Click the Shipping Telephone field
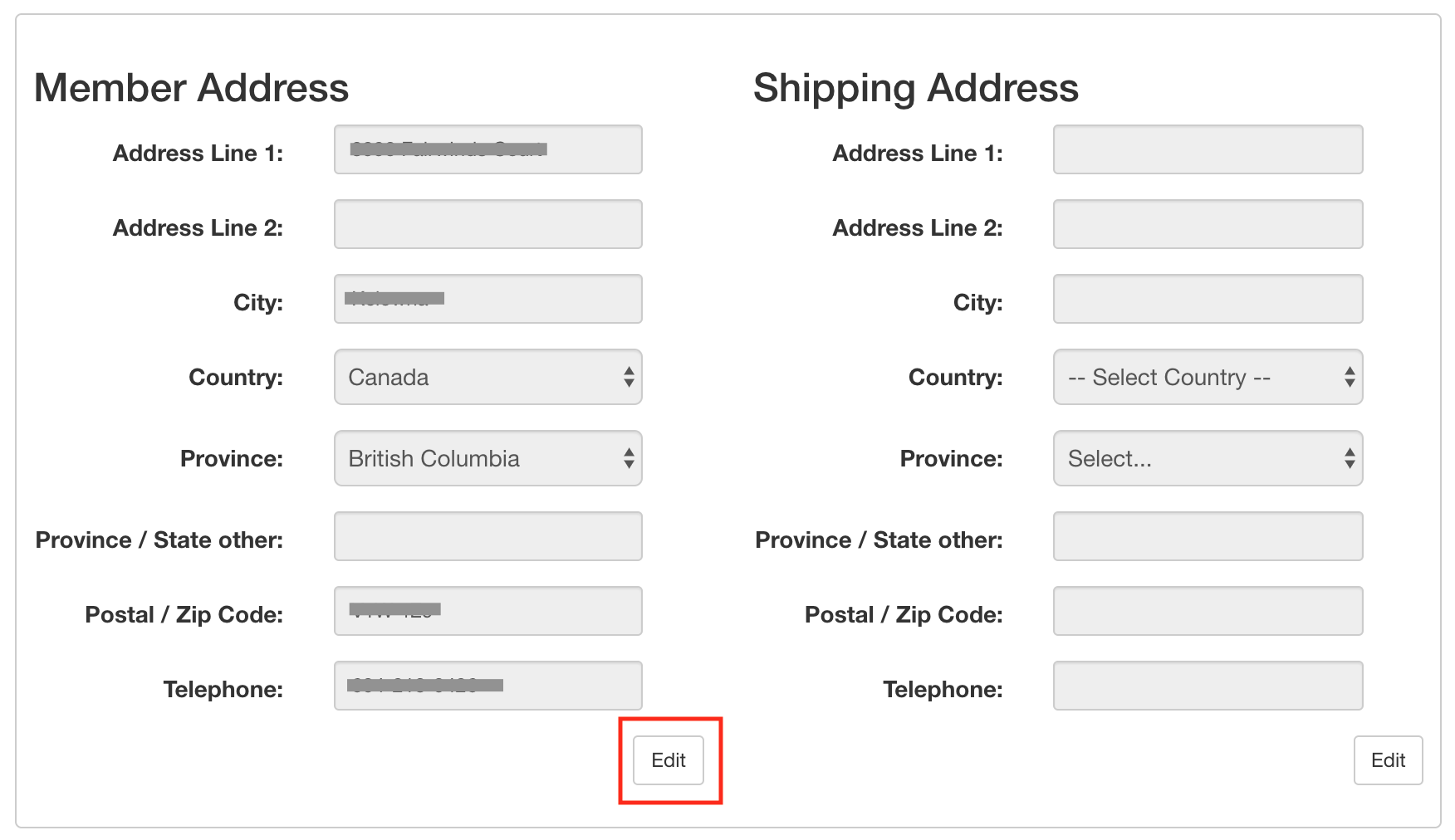 click(1208, 686)
